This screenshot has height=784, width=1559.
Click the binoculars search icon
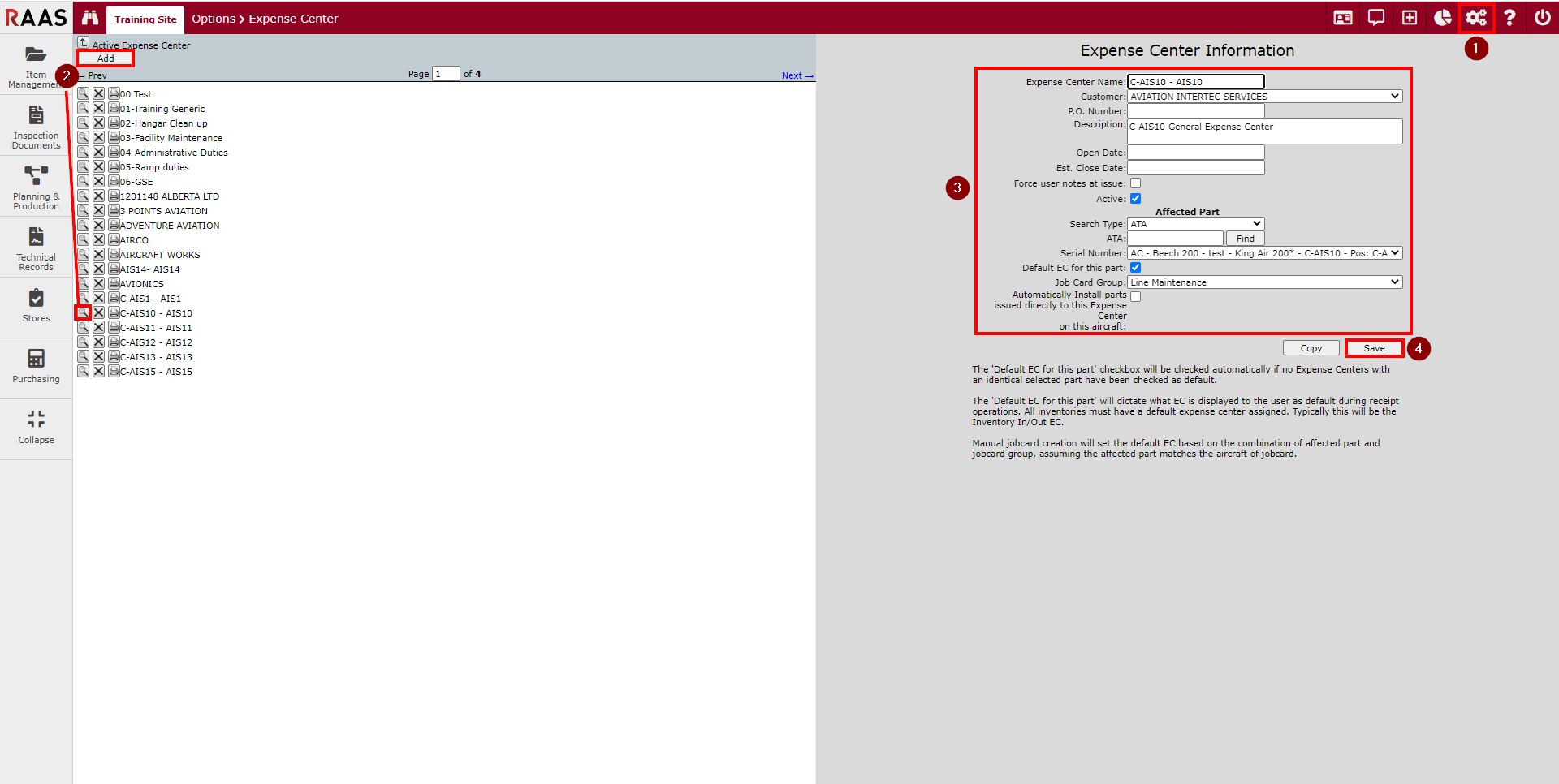coord(89,18)
